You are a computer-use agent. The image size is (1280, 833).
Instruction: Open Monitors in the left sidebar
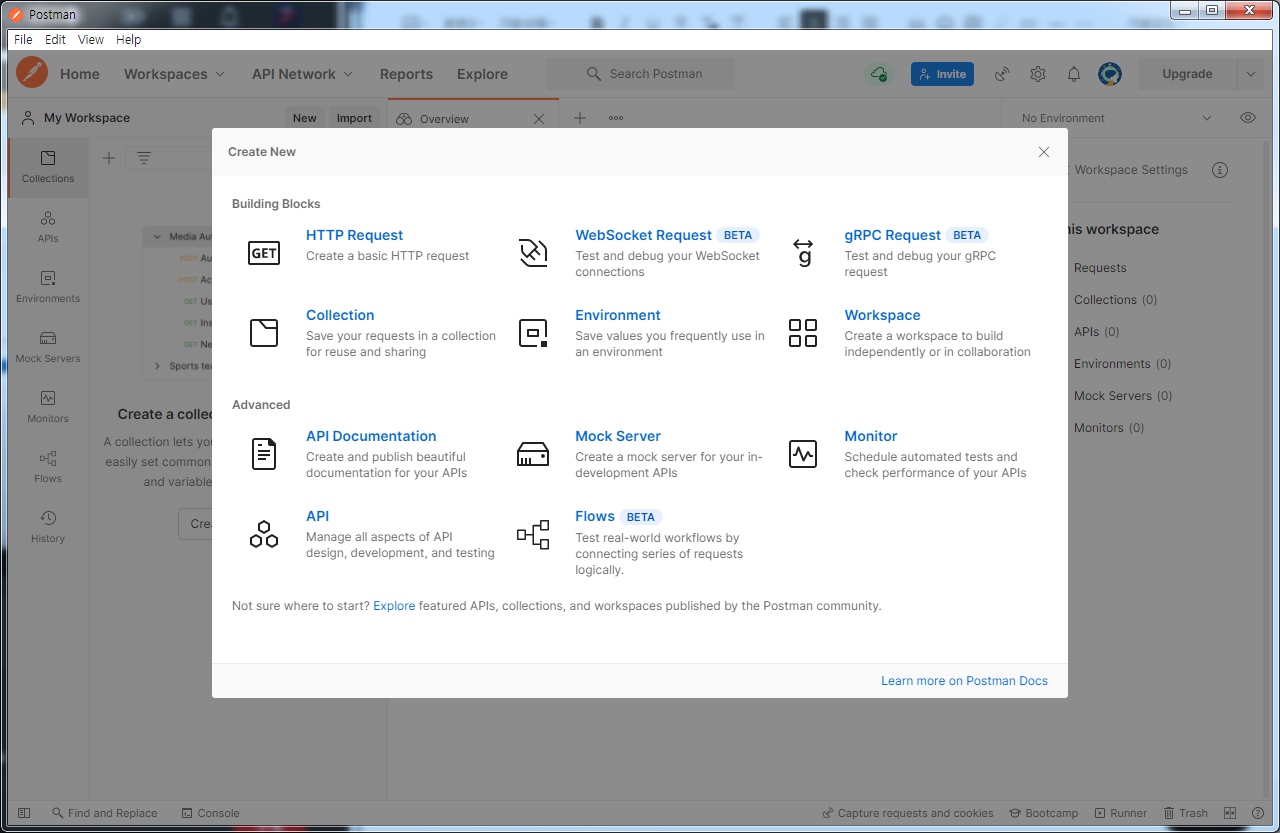click(48, 407)
